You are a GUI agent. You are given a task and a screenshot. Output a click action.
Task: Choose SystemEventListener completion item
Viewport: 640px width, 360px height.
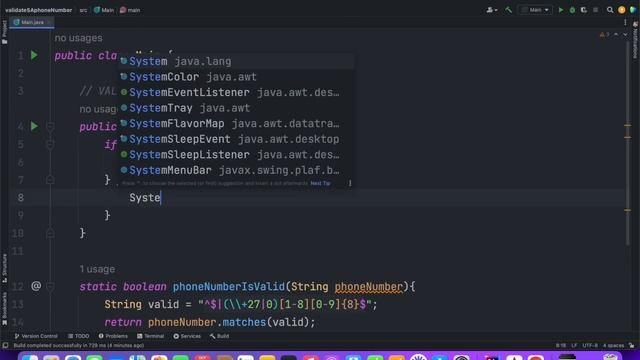tap(236, 92)
